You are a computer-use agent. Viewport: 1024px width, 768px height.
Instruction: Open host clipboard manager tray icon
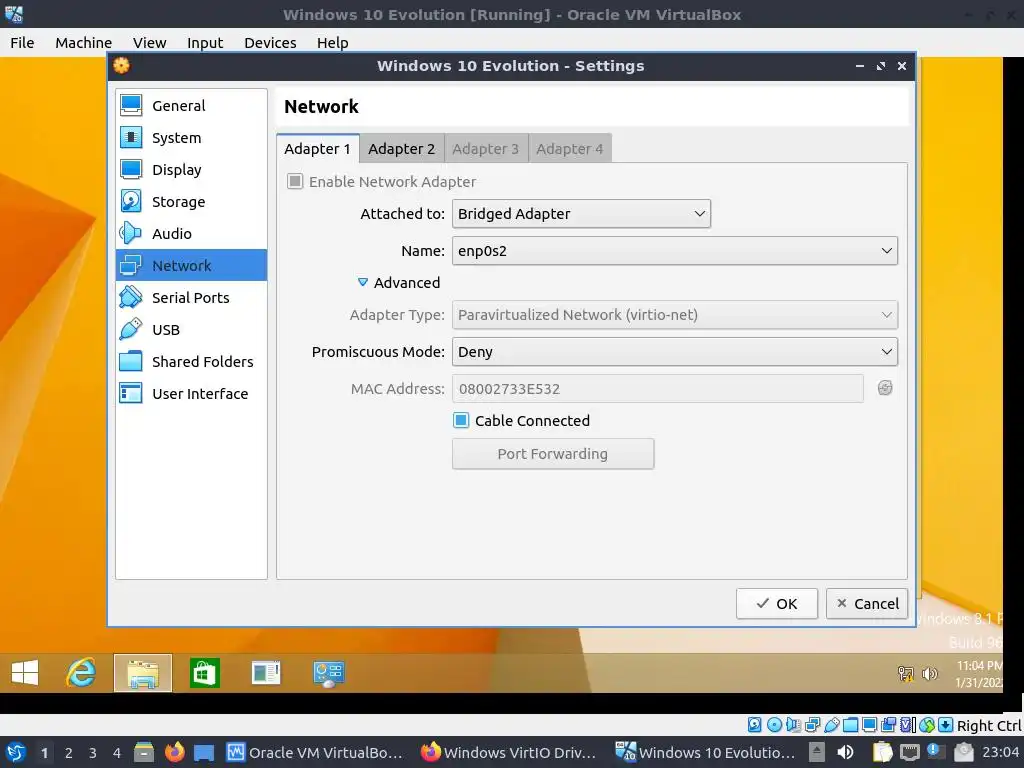[882, 752]
